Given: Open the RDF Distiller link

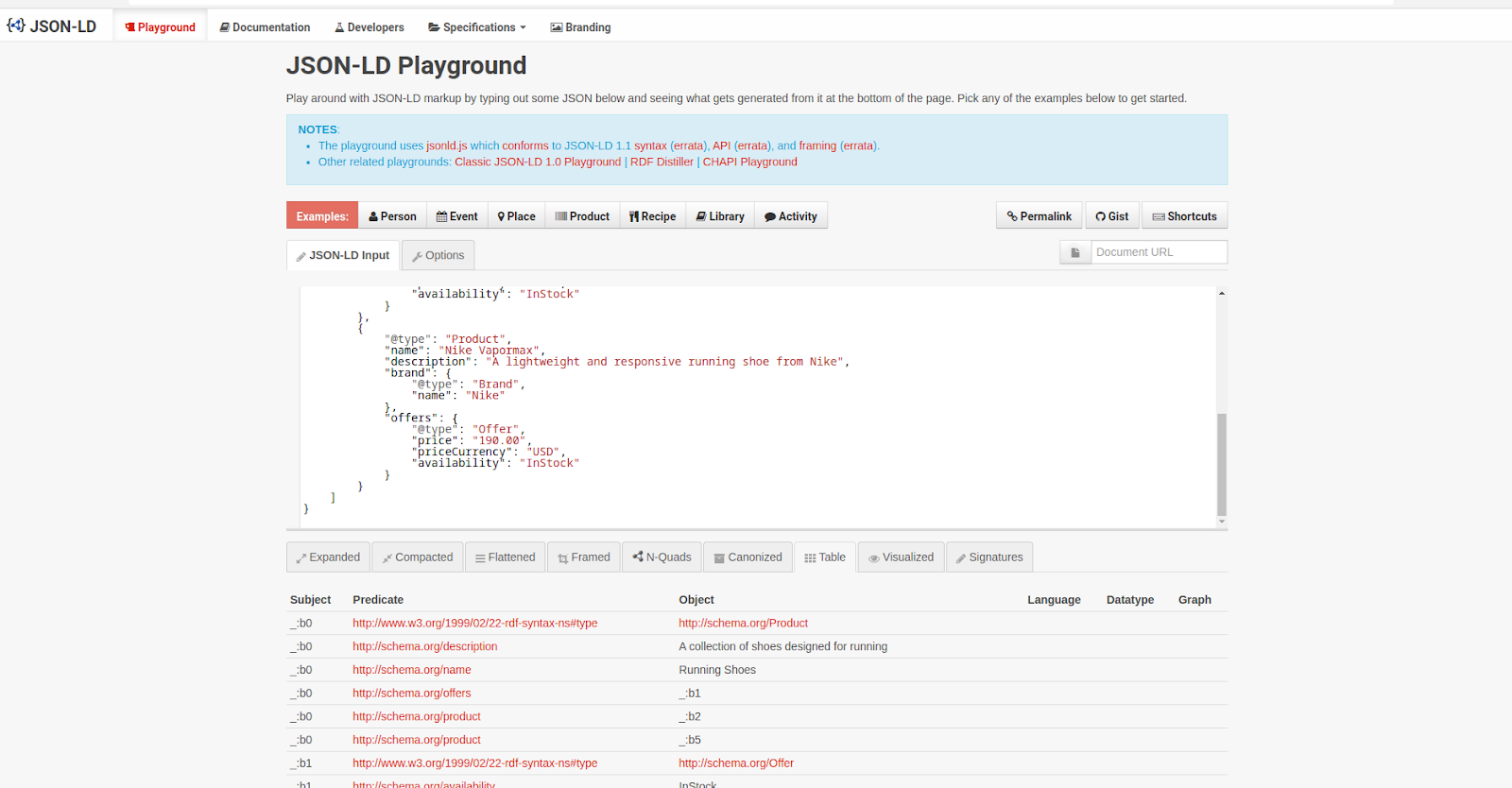Looking at the screenshot, I should [x=661, y=162].
